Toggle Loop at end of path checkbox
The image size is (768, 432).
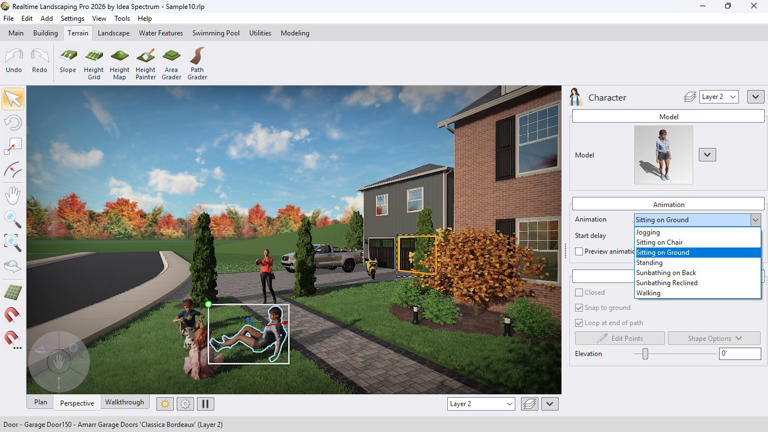tap(579, 323)
